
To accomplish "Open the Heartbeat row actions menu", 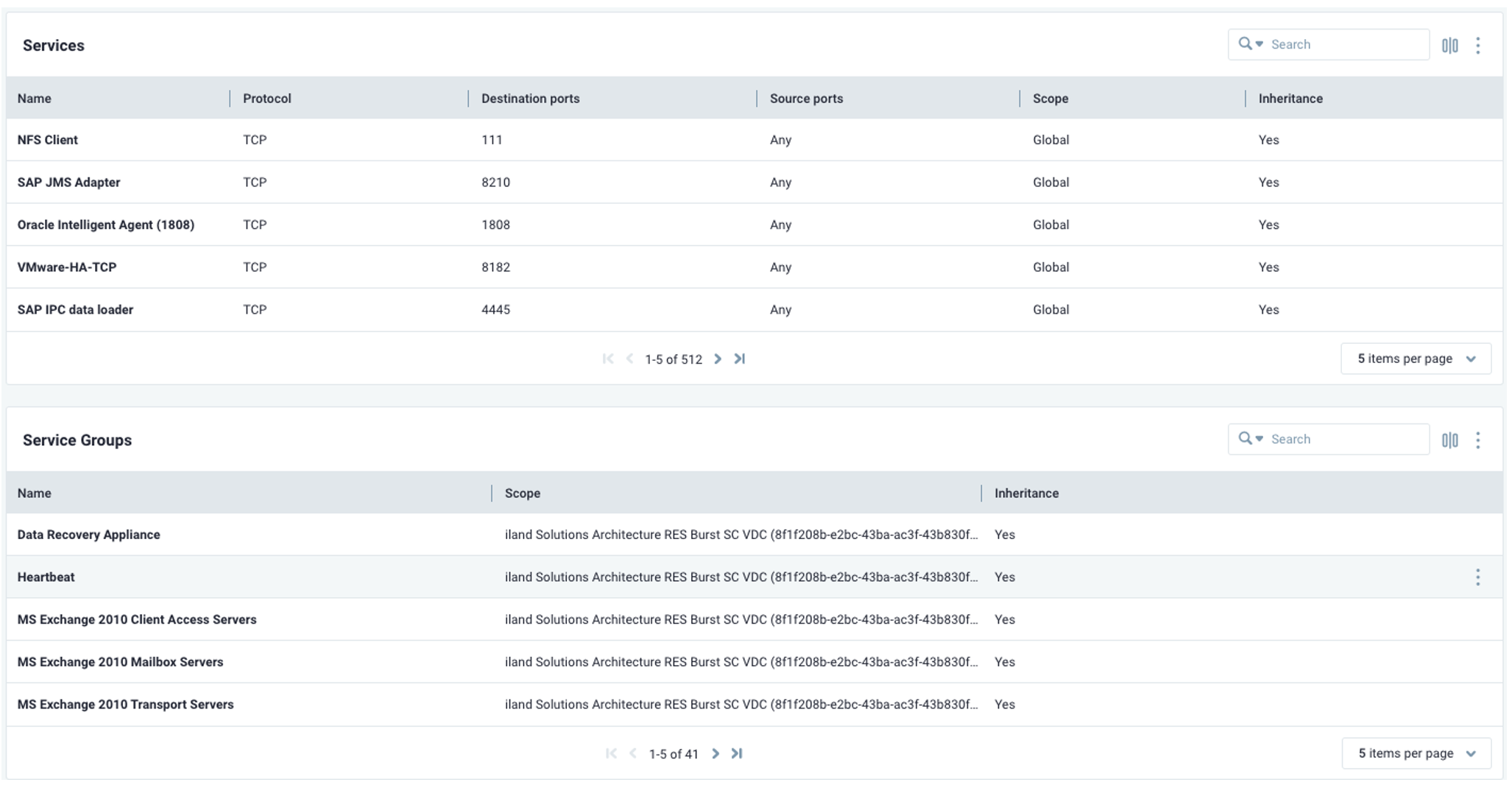I will [x=1477, y=577].
